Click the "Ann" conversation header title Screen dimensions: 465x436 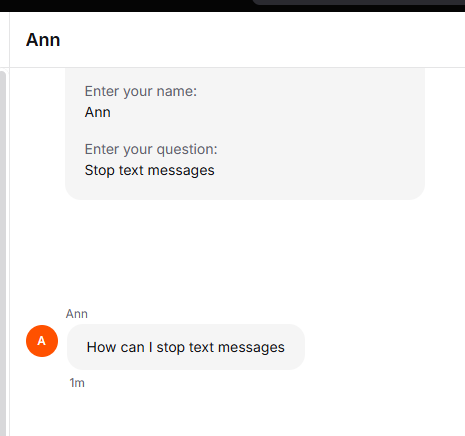[43, 40]
